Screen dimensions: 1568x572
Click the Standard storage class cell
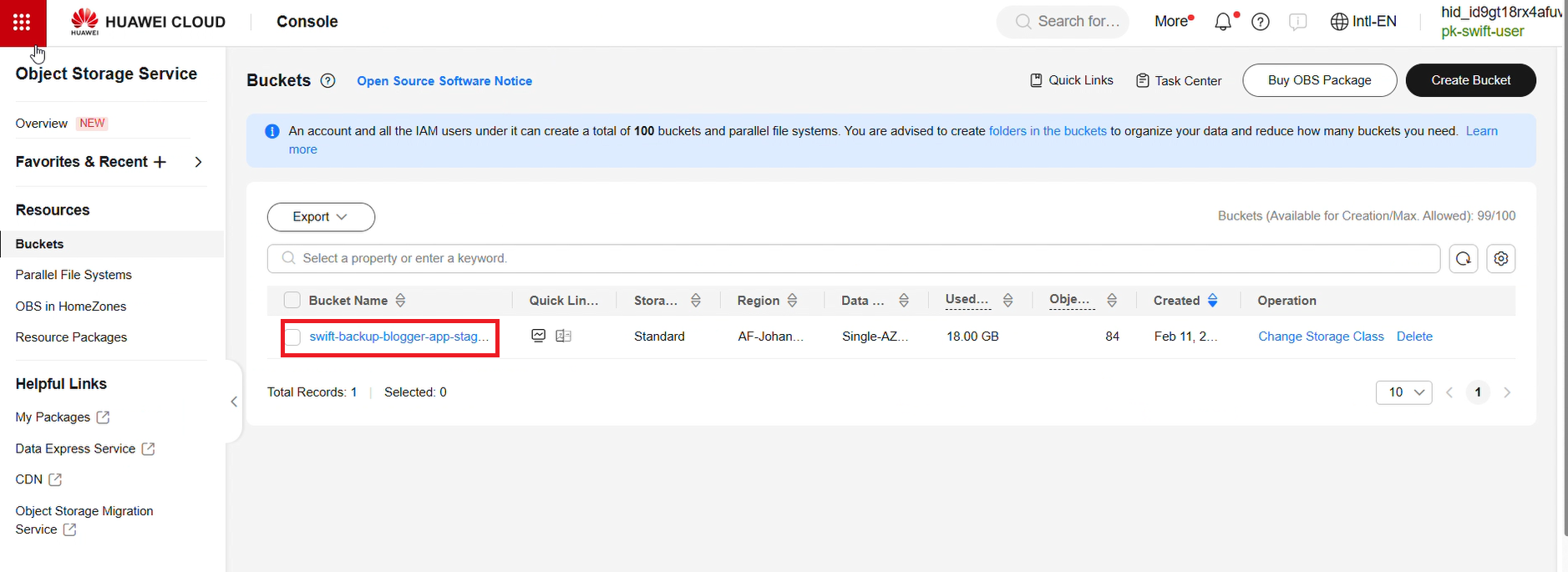[x=659, y=337]
